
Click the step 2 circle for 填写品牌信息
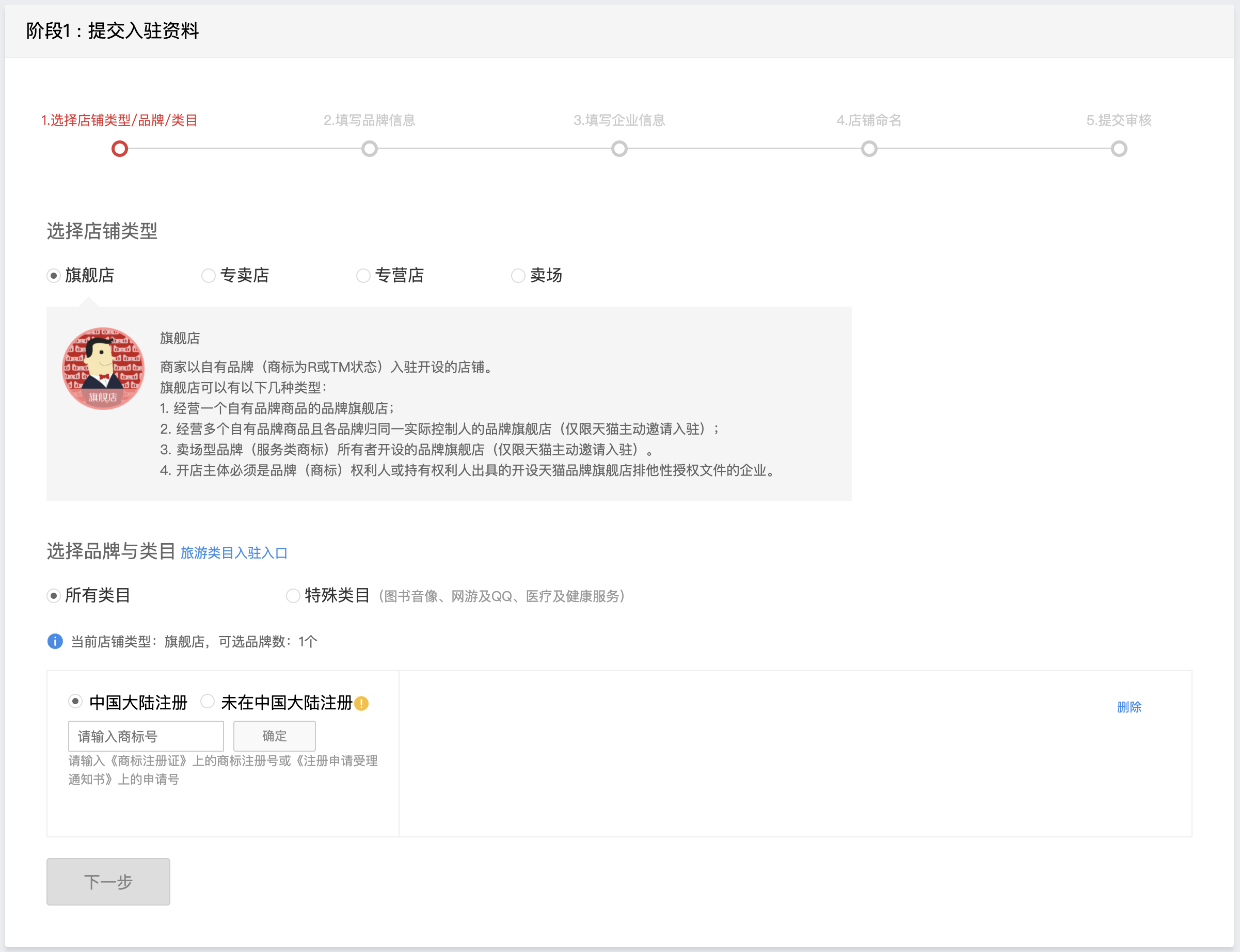click(x=369, y=149)
